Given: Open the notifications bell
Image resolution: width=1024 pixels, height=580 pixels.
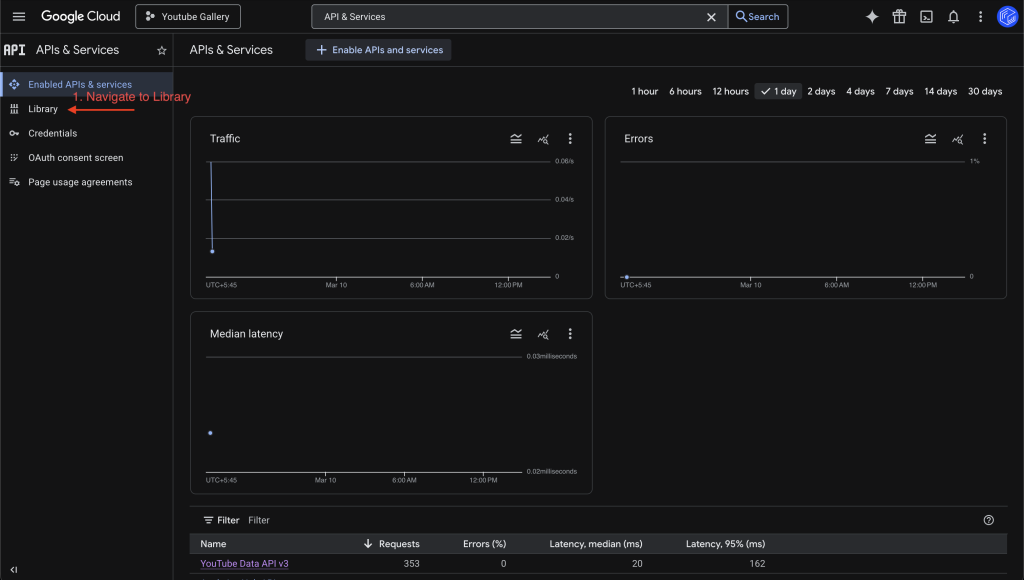Looking at the screenshot, I should click(x=954, y=17).
